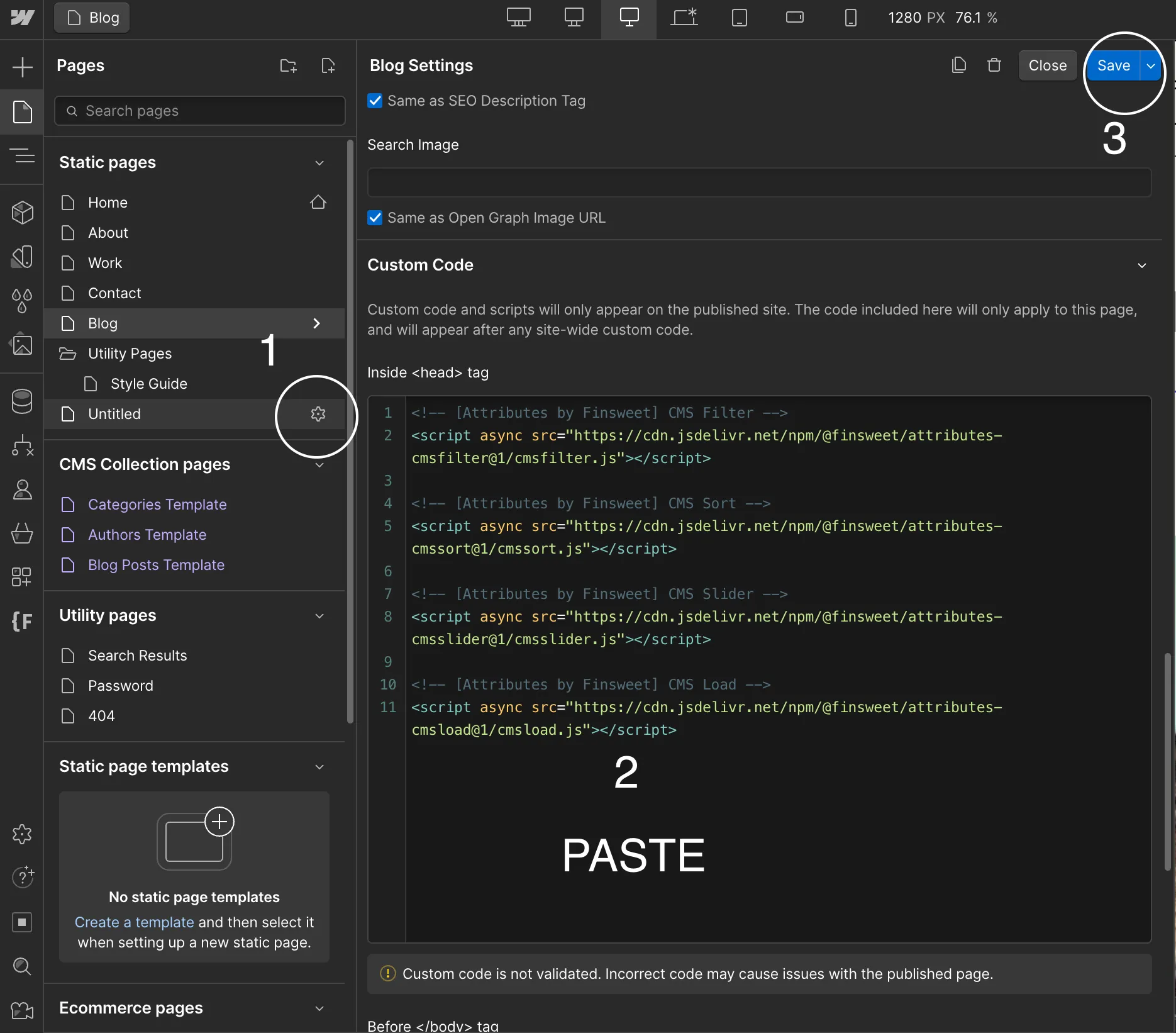Uncheck Same as SEO Description Tag
Image resolution: width=1176 pixels, height=1033 pixels.
[375, 101]
